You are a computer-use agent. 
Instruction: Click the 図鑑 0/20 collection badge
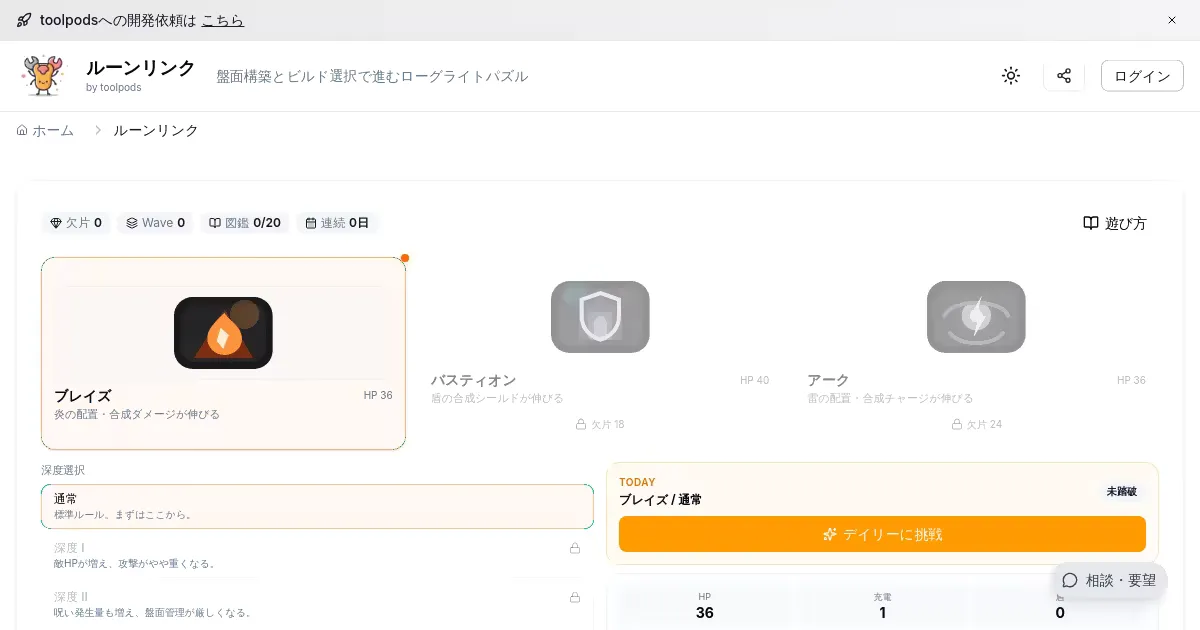243,223
